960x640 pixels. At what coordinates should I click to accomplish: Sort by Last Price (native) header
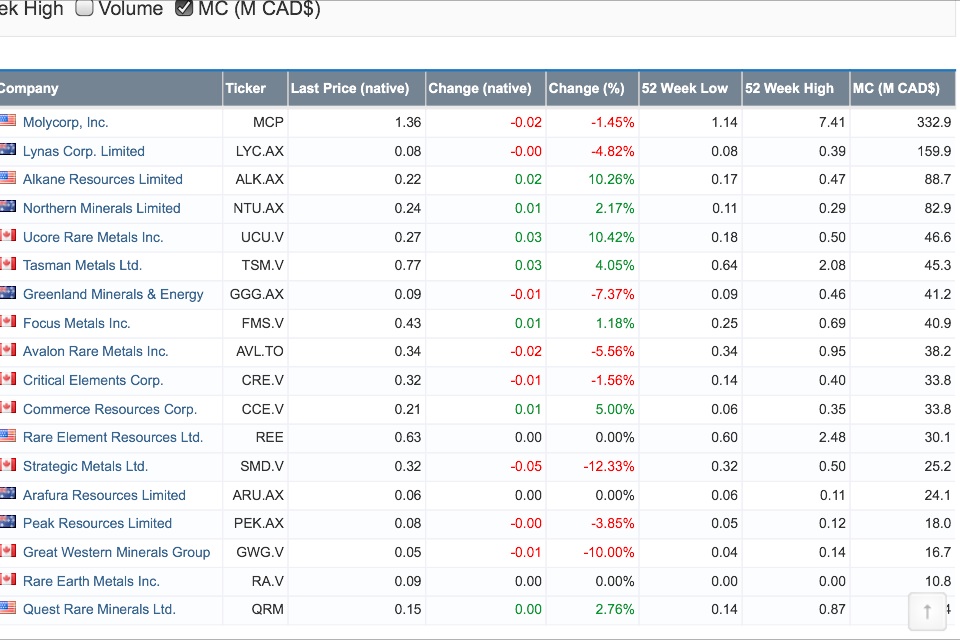[350, 88]
